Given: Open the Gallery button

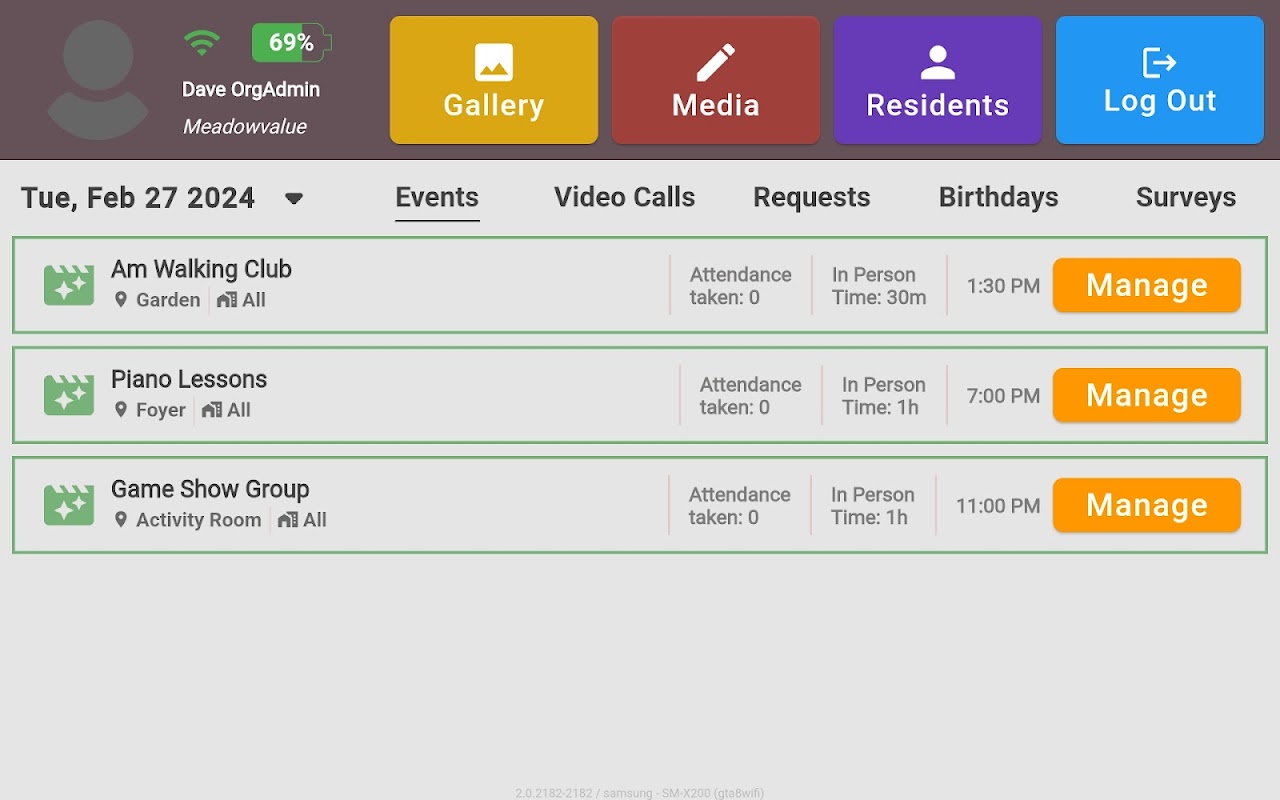Looking at the screenshot, I should coord(494,80).
